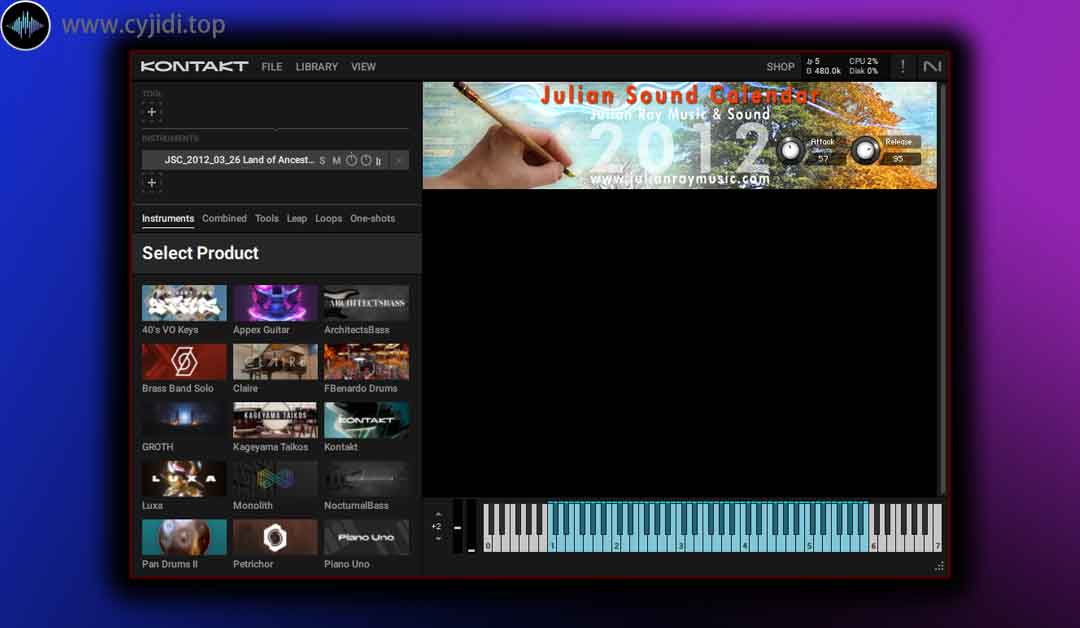
Task: Switch to the Combined tab
Action: [225, 218]
